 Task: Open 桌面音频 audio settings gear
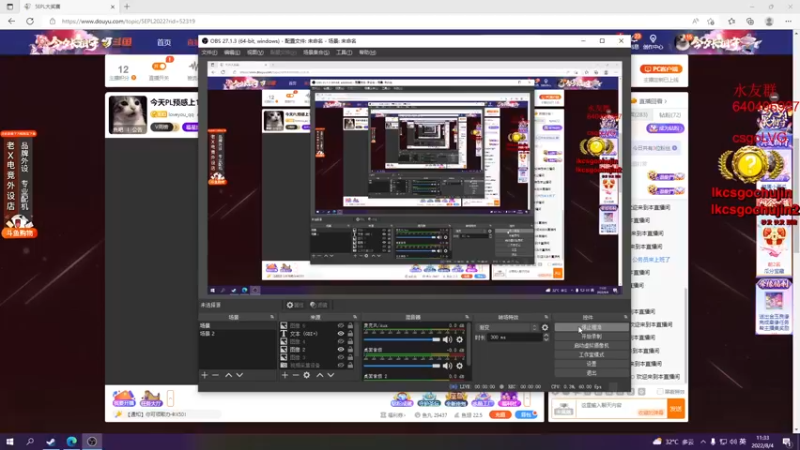[x=460, y=365]
